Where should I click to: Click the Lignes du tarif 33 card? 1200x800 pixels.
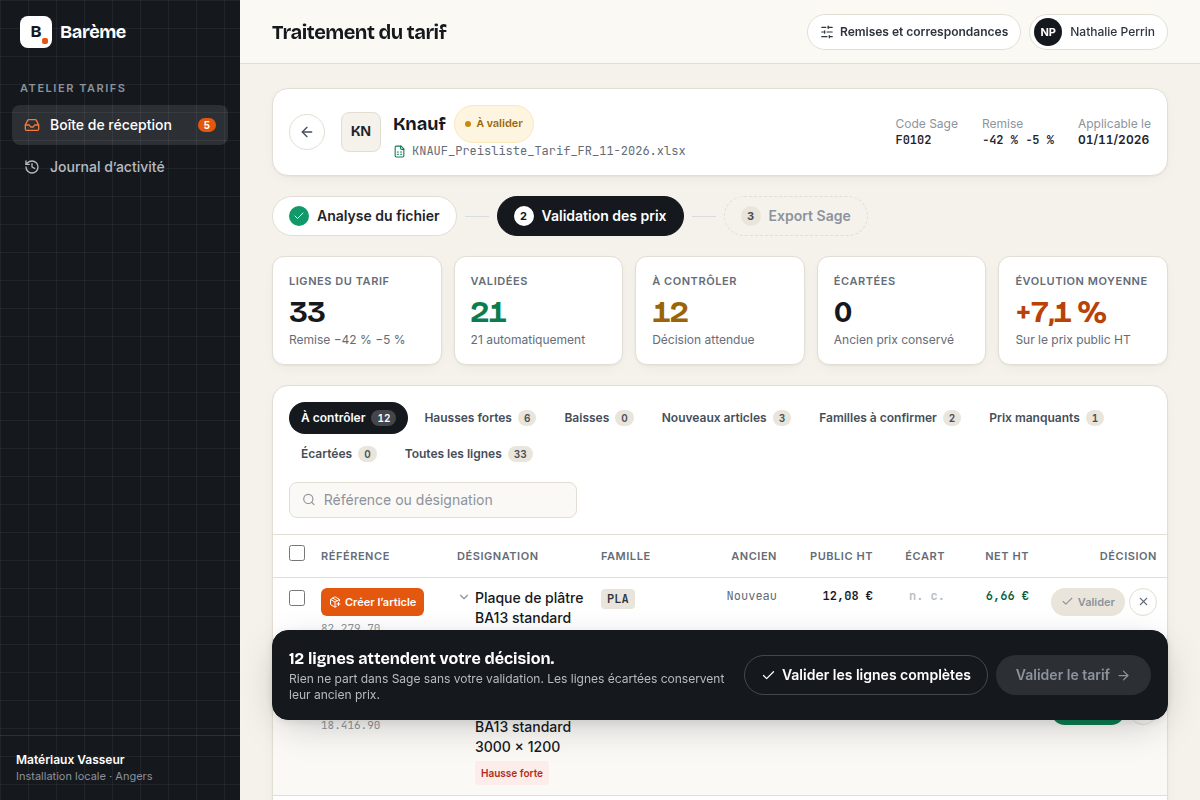pos(356,311)
